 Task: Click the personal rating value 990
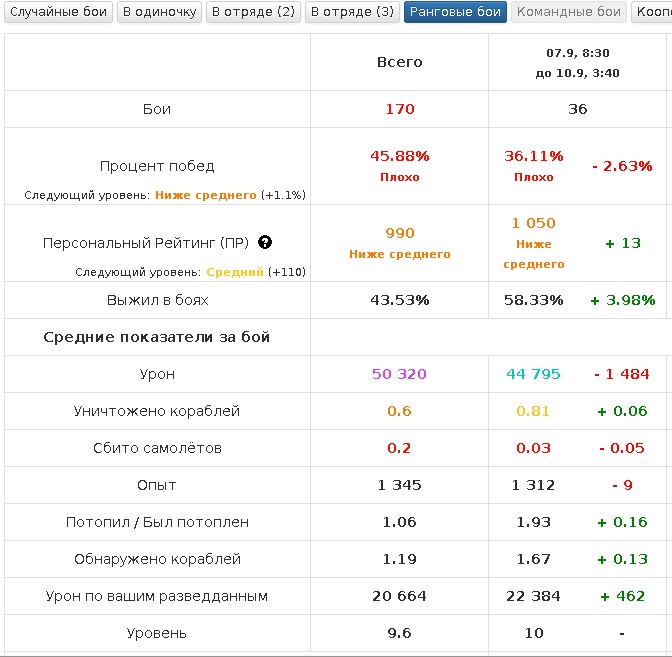[x=399, y=233]
